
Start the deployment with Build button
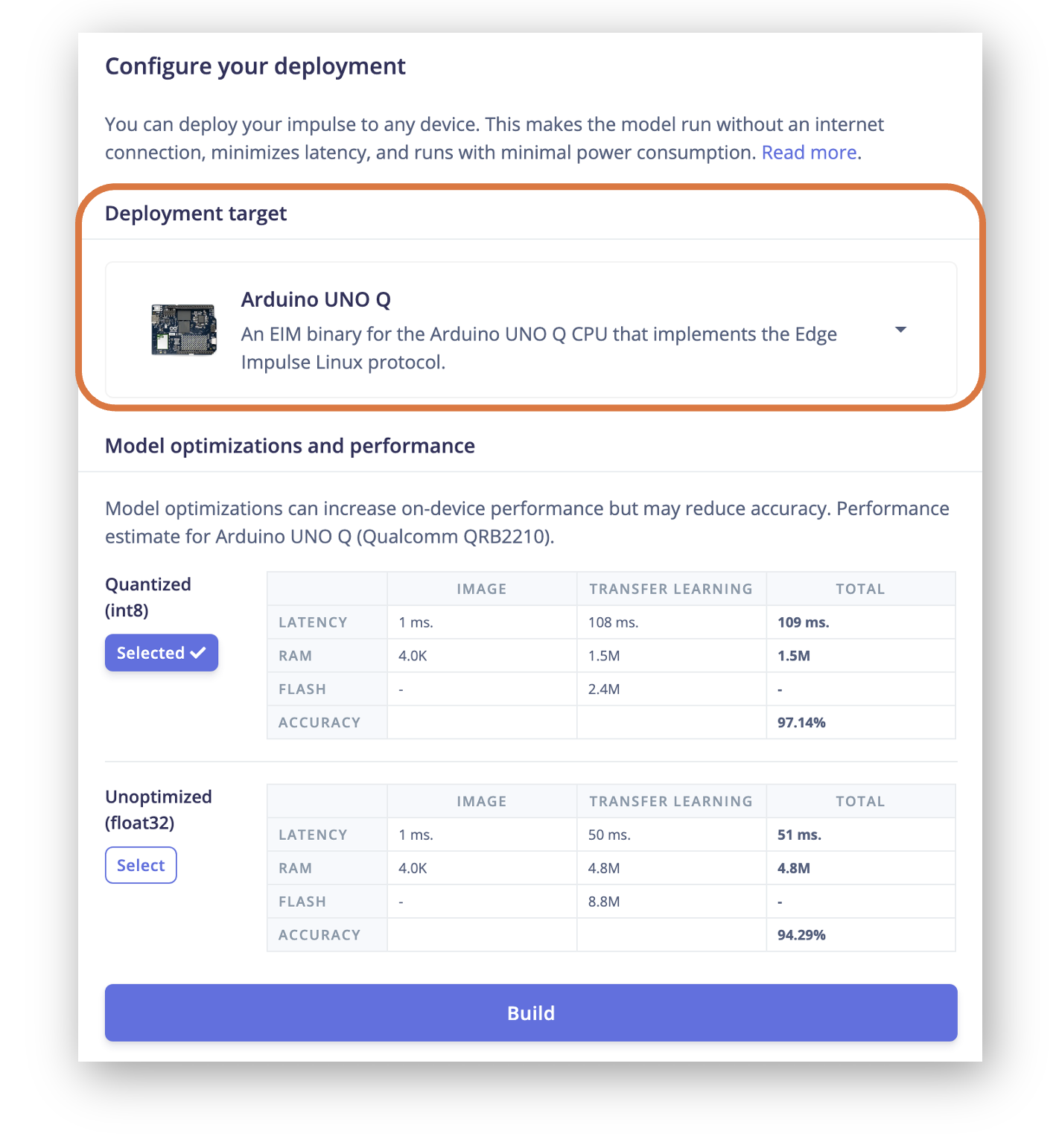click(x=531, y=1013)
